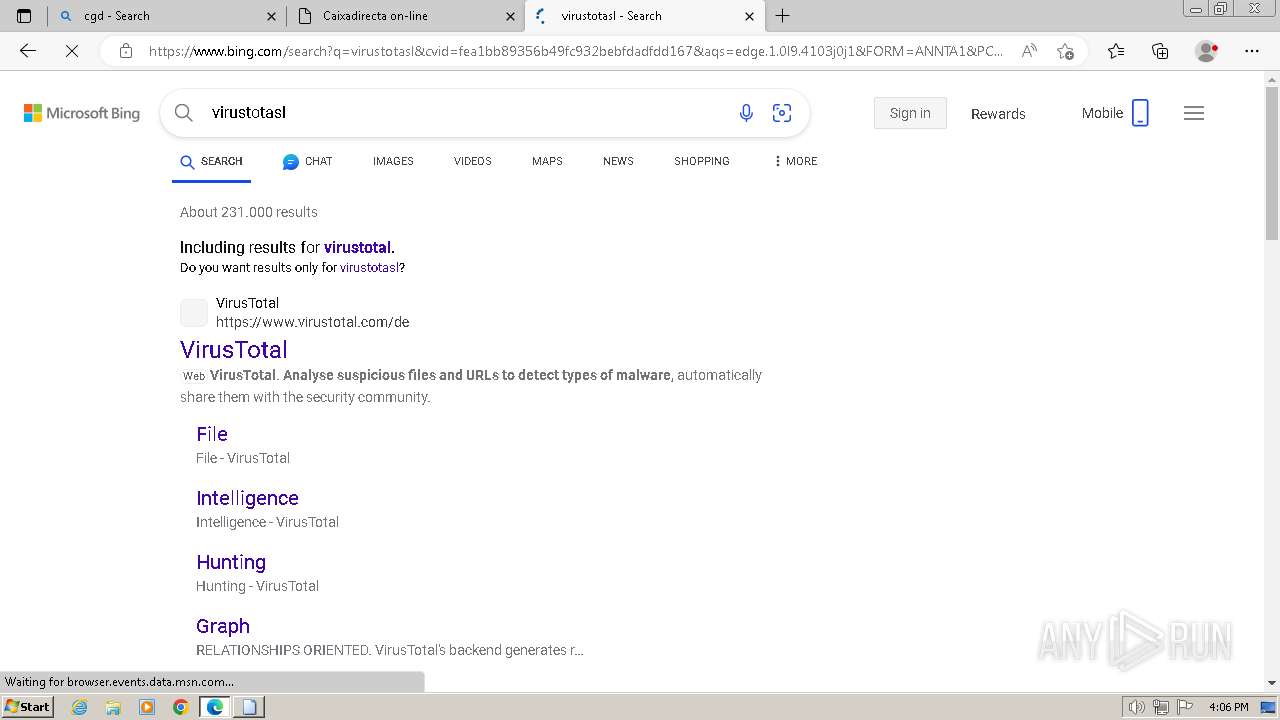Switch to MAPS results
The width and height of the screenshot is (1280, 720).
(547, 161)
